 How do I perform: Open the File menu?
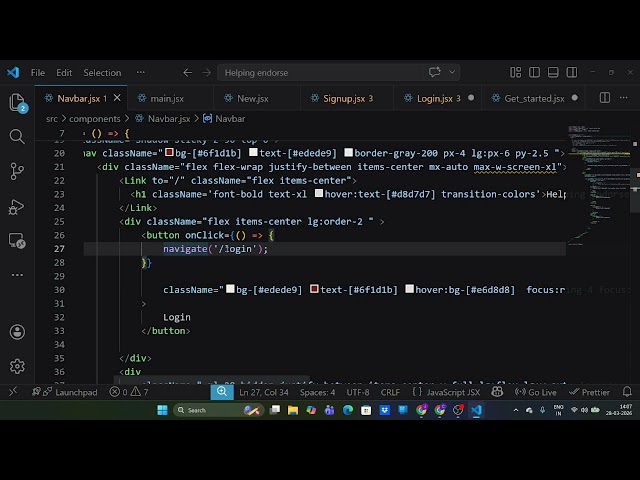(x=38, y=73)
